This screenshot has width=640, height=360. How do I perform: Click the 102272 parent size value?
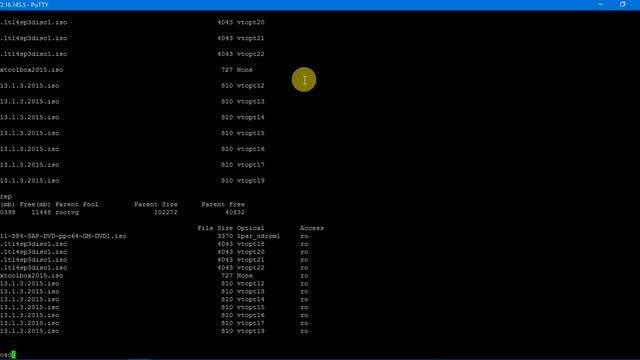tap(165, 212)
